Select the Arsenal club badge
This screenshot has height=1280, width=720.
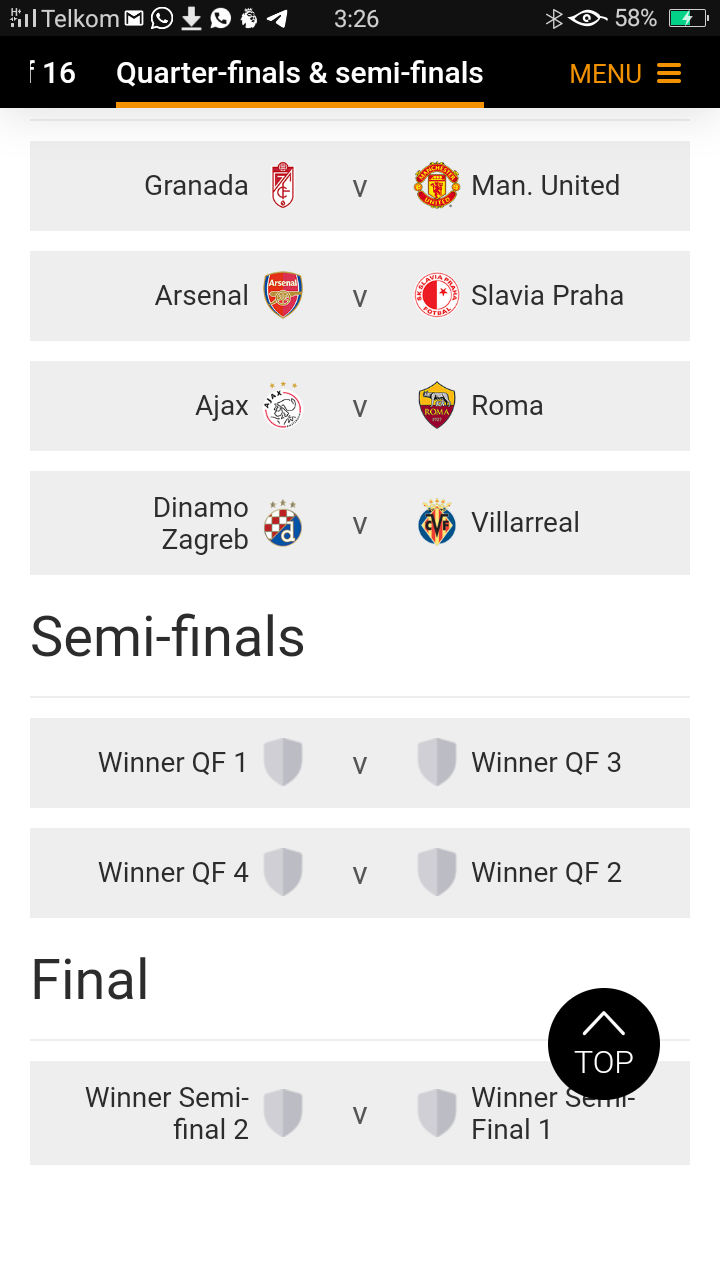click(x=283, y=295)
